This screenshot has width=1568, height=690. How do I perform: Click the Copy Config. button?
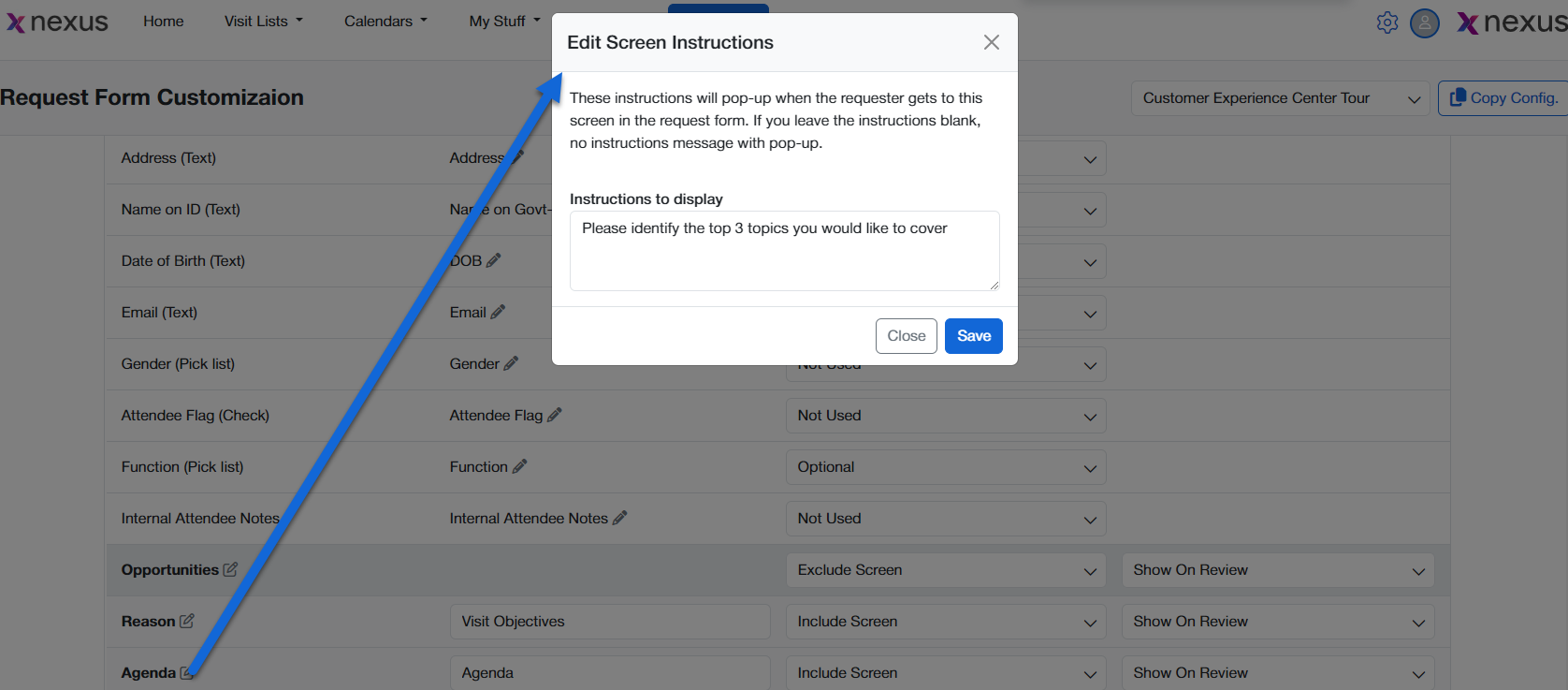(x=1504, y=98)
